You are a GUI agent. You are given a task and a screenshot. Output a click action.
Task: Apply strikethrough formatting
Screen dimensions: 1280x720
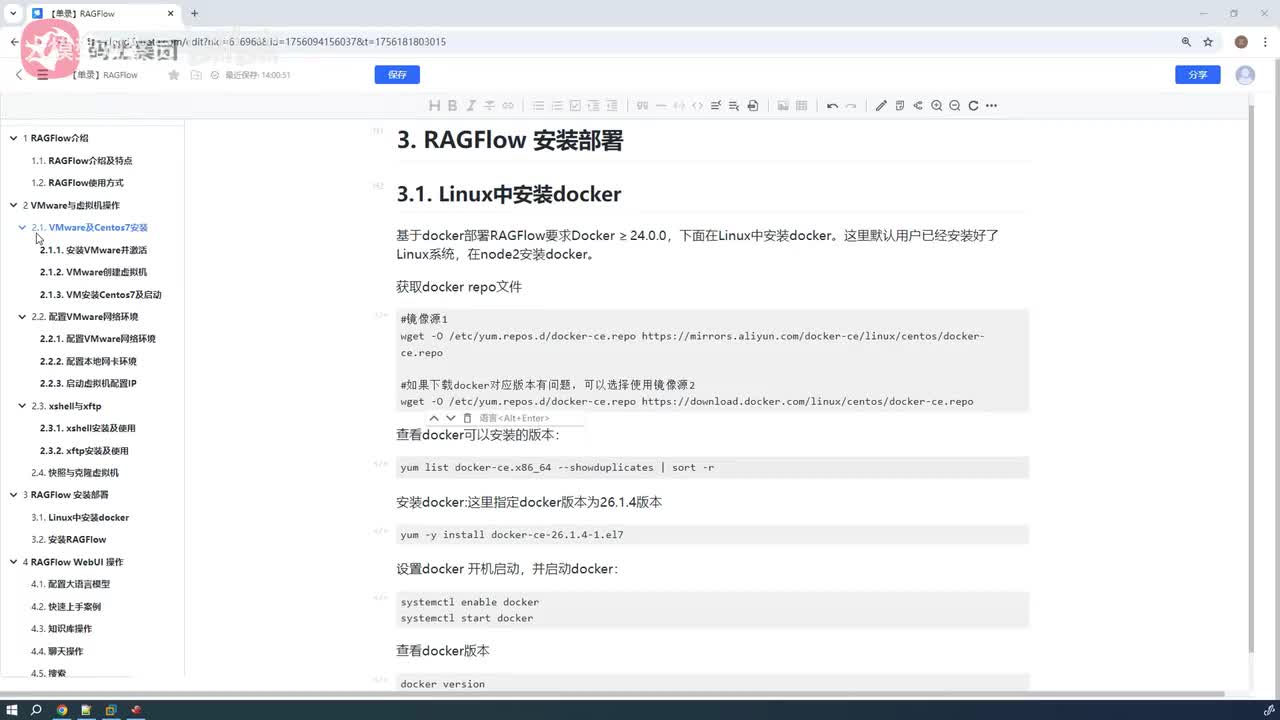point(489,105)
